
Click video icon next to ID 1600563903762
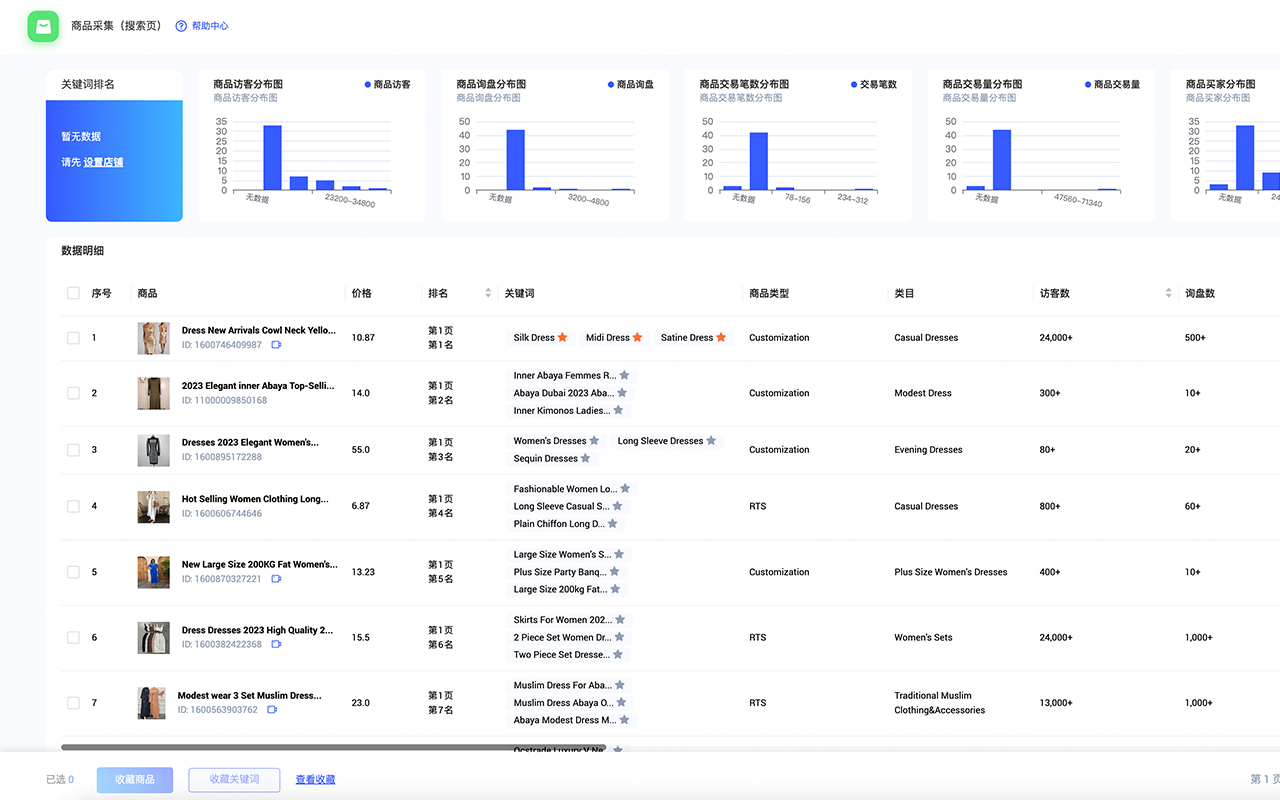click(x=272, y=710)
